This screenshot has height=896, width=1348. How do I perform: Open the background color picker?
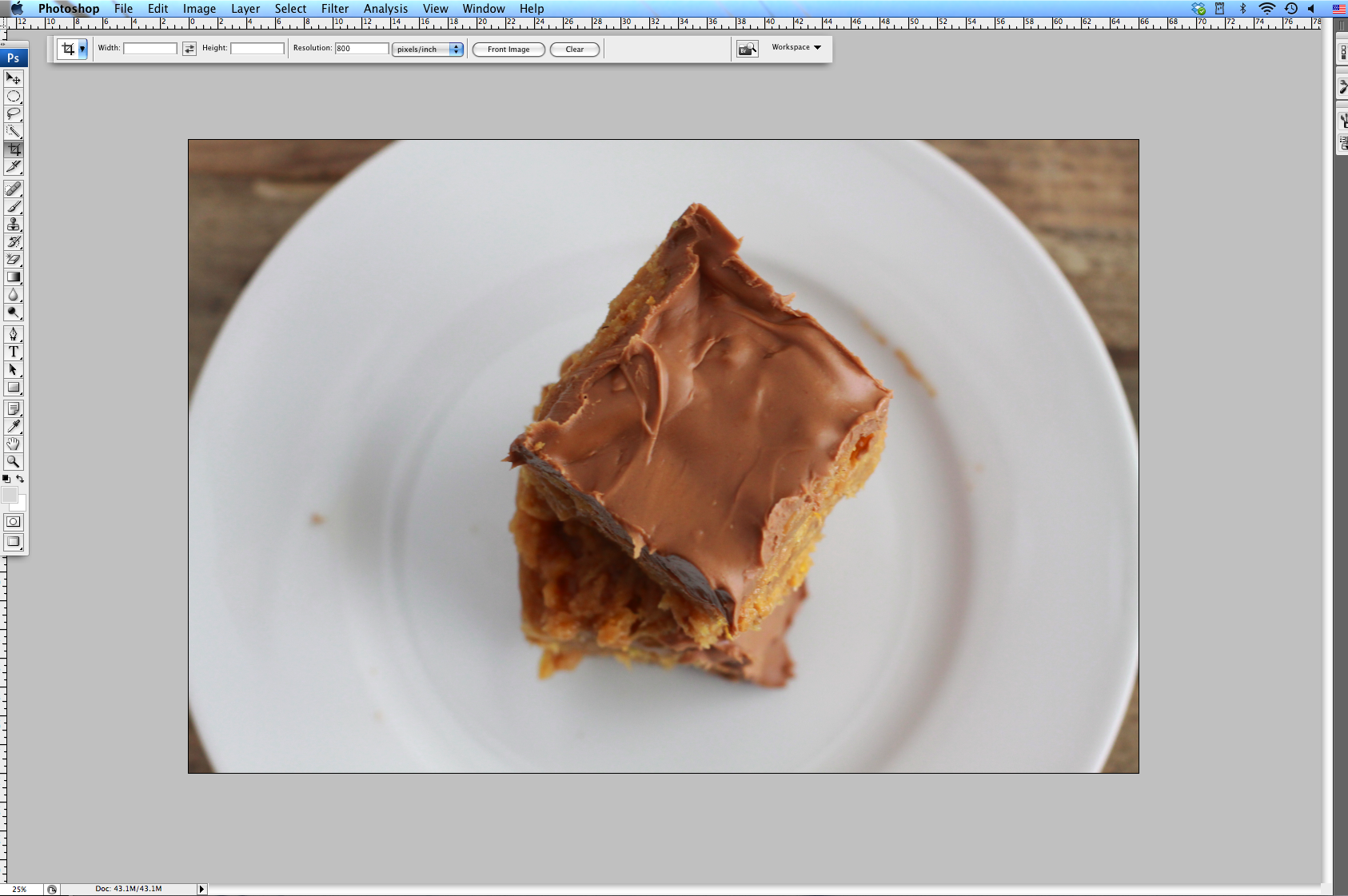coord(22,505)
